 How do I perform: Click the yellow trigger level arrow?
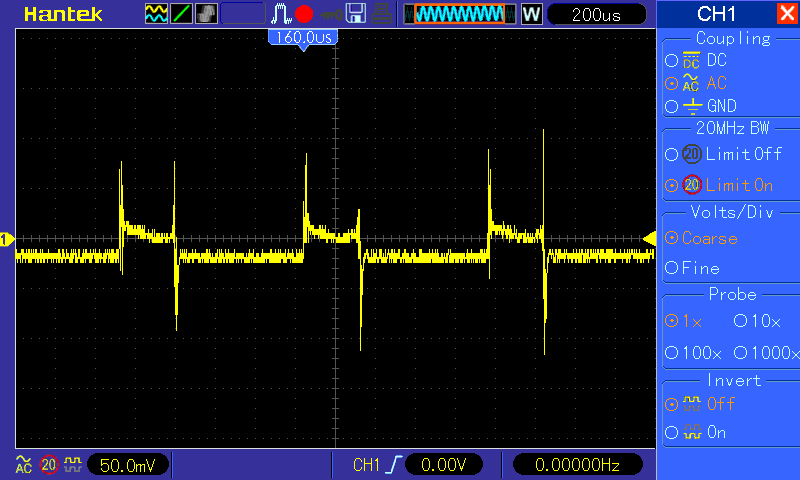coord(649,239)
